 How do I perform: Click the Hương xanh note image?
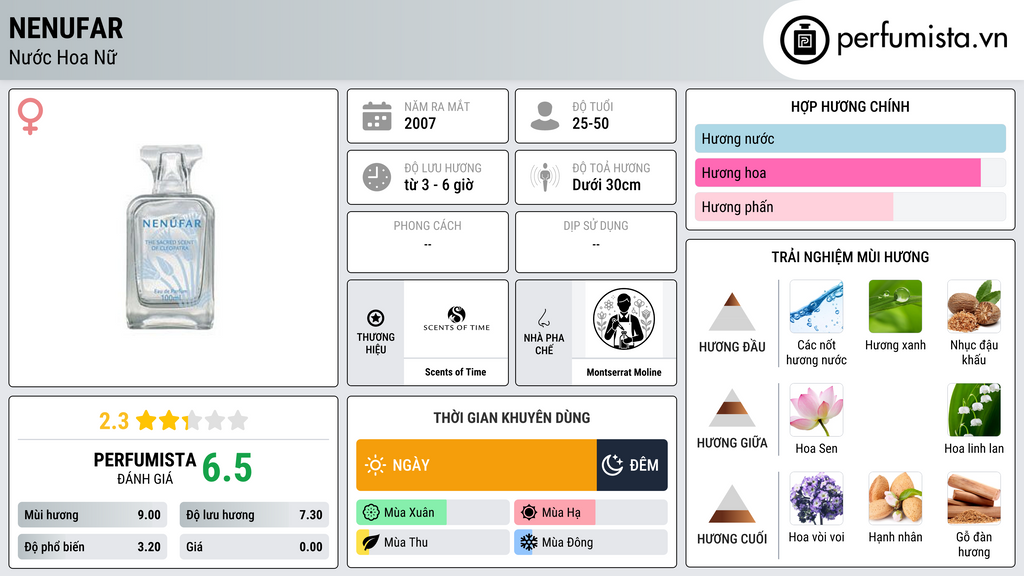[895, 307]
